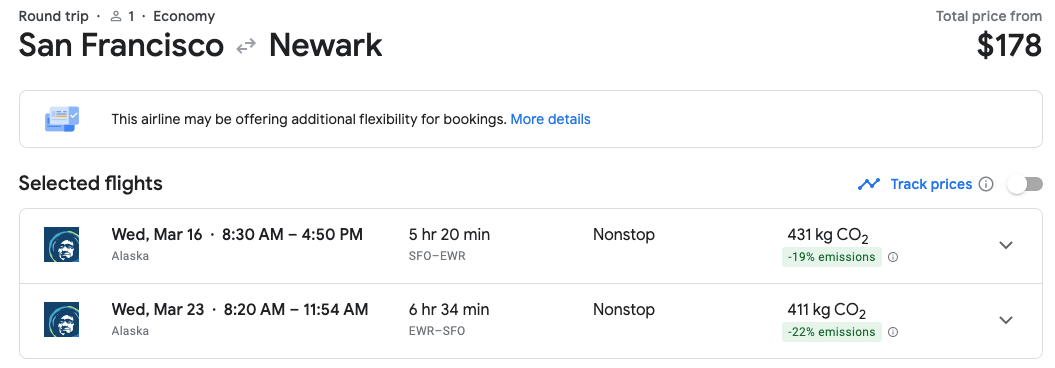Image resolution: width=1055 pixels, height=368 pixels.
Task: Click info icon beside -22% emissions
Action: point(893,332)
